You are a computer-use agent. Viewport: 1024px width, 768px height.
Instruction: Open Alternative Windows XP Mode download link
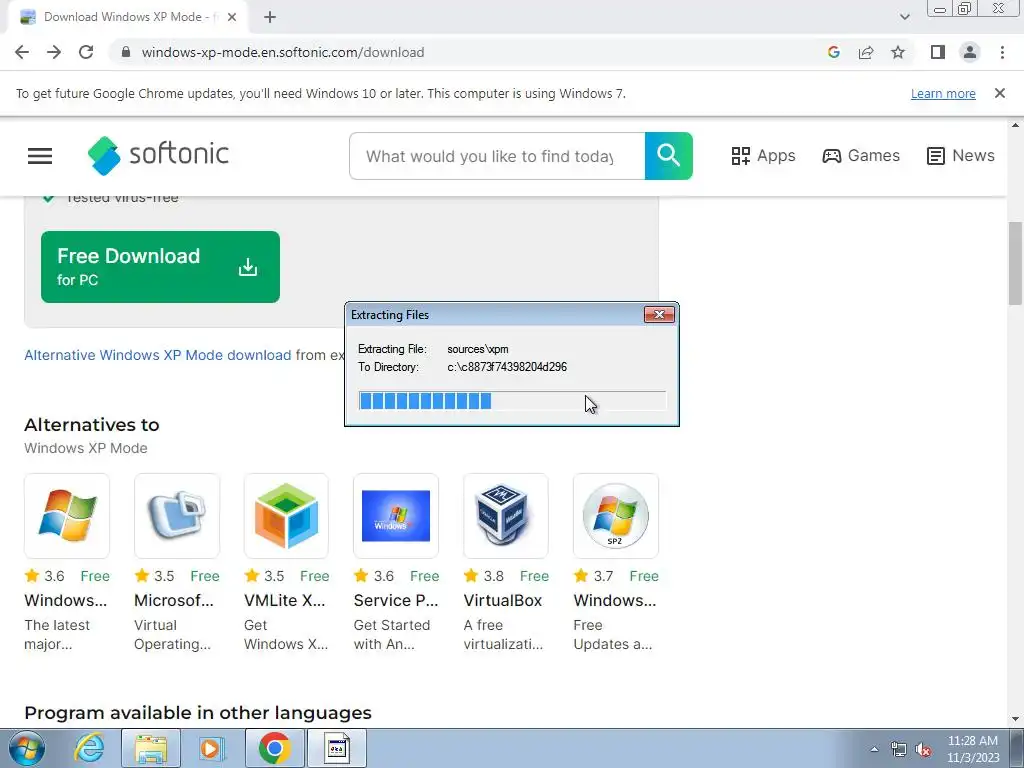[157, 355]
